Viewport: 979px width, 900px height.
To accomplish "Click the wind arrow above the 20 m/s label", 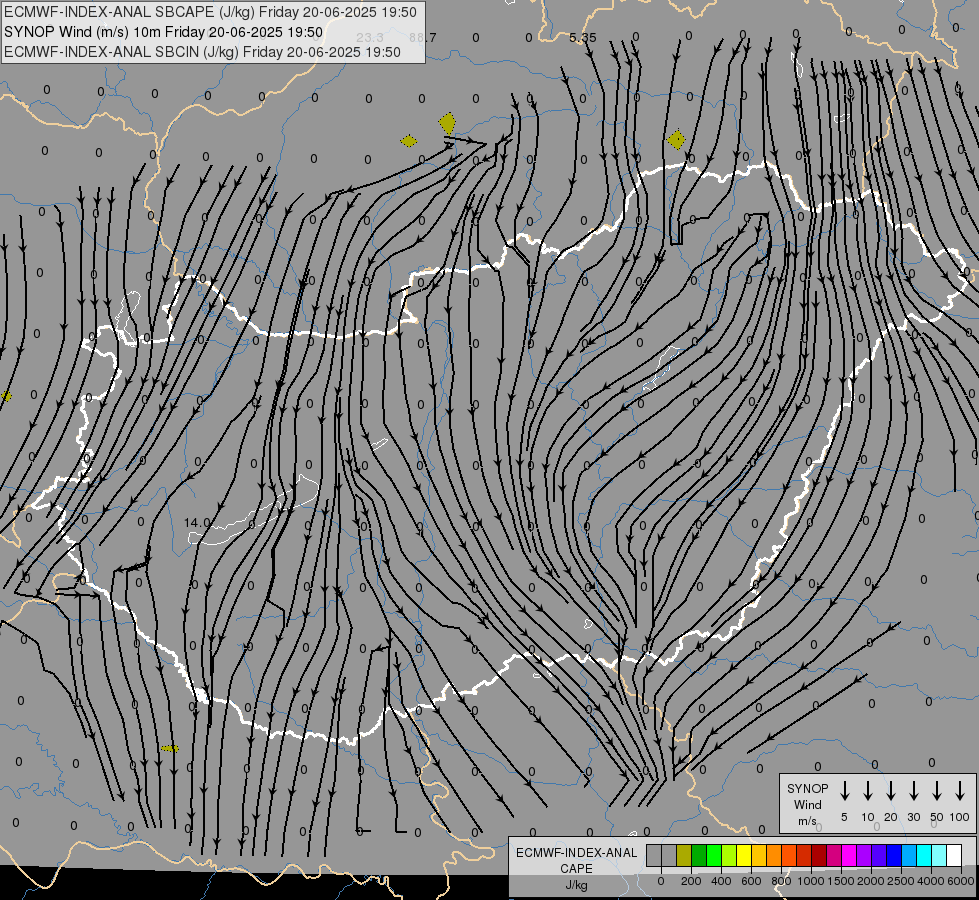I will tap(890, 790).
